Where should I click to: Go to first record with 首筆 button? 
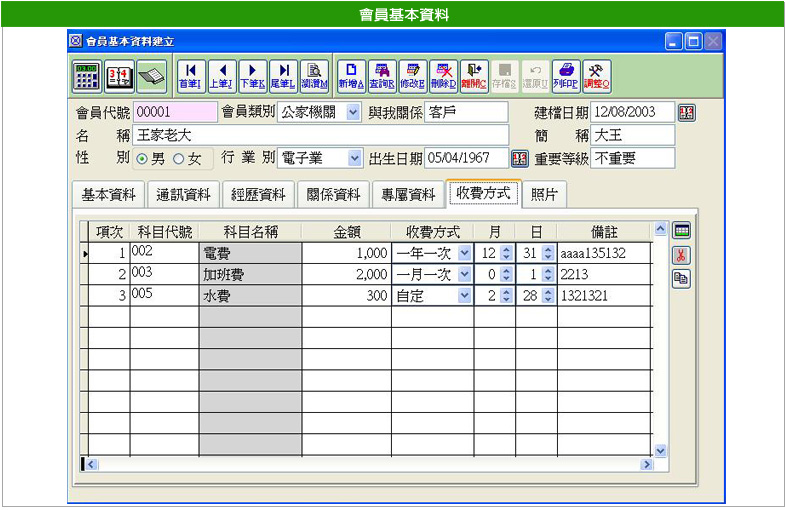click(x=190, y=75)
